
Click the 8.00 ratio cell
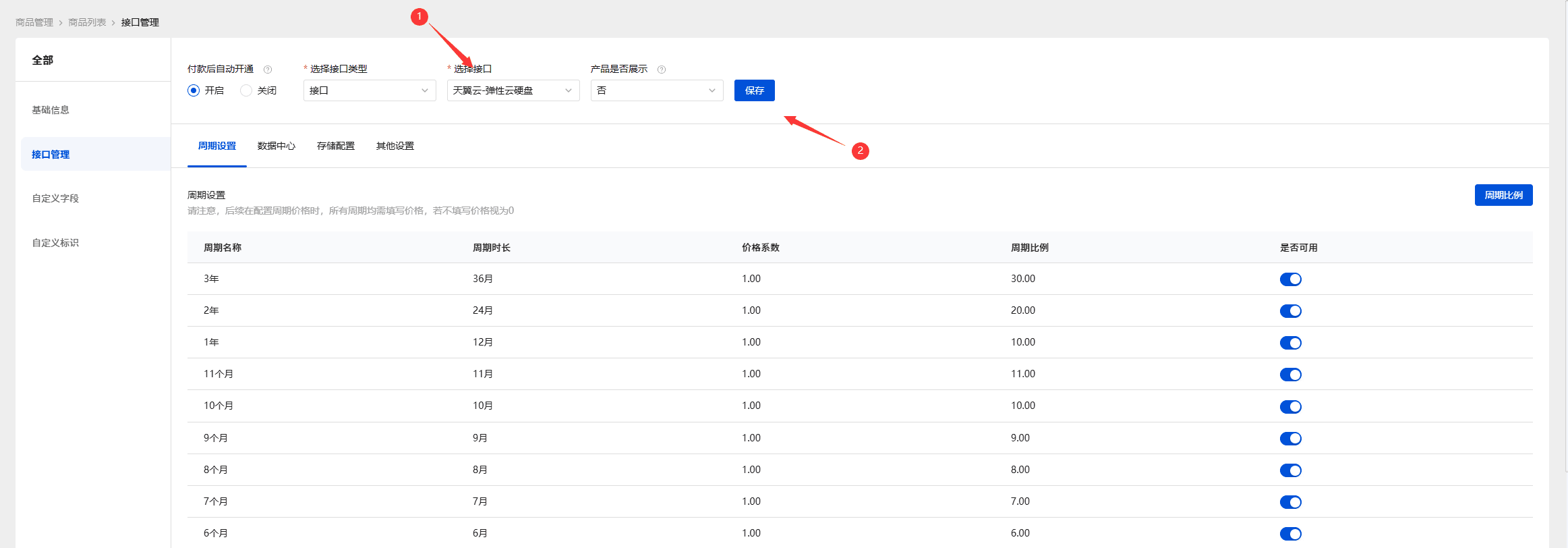point(1020,470)
